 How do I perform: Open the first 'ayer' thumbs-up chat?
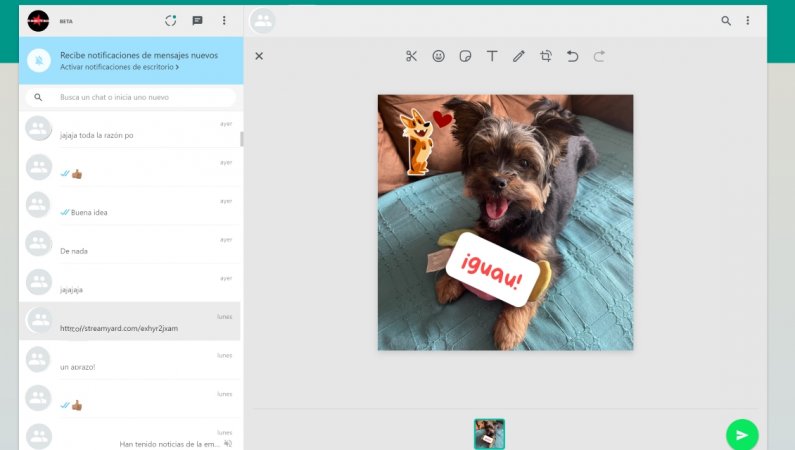(130, 168)
